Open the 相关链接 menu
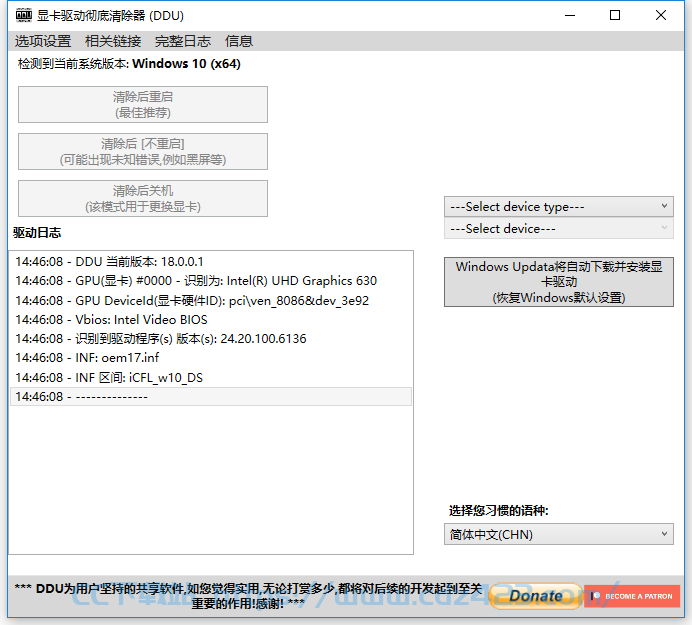The height and width of the screenshot is (625, 692). [x=113, y=41]
